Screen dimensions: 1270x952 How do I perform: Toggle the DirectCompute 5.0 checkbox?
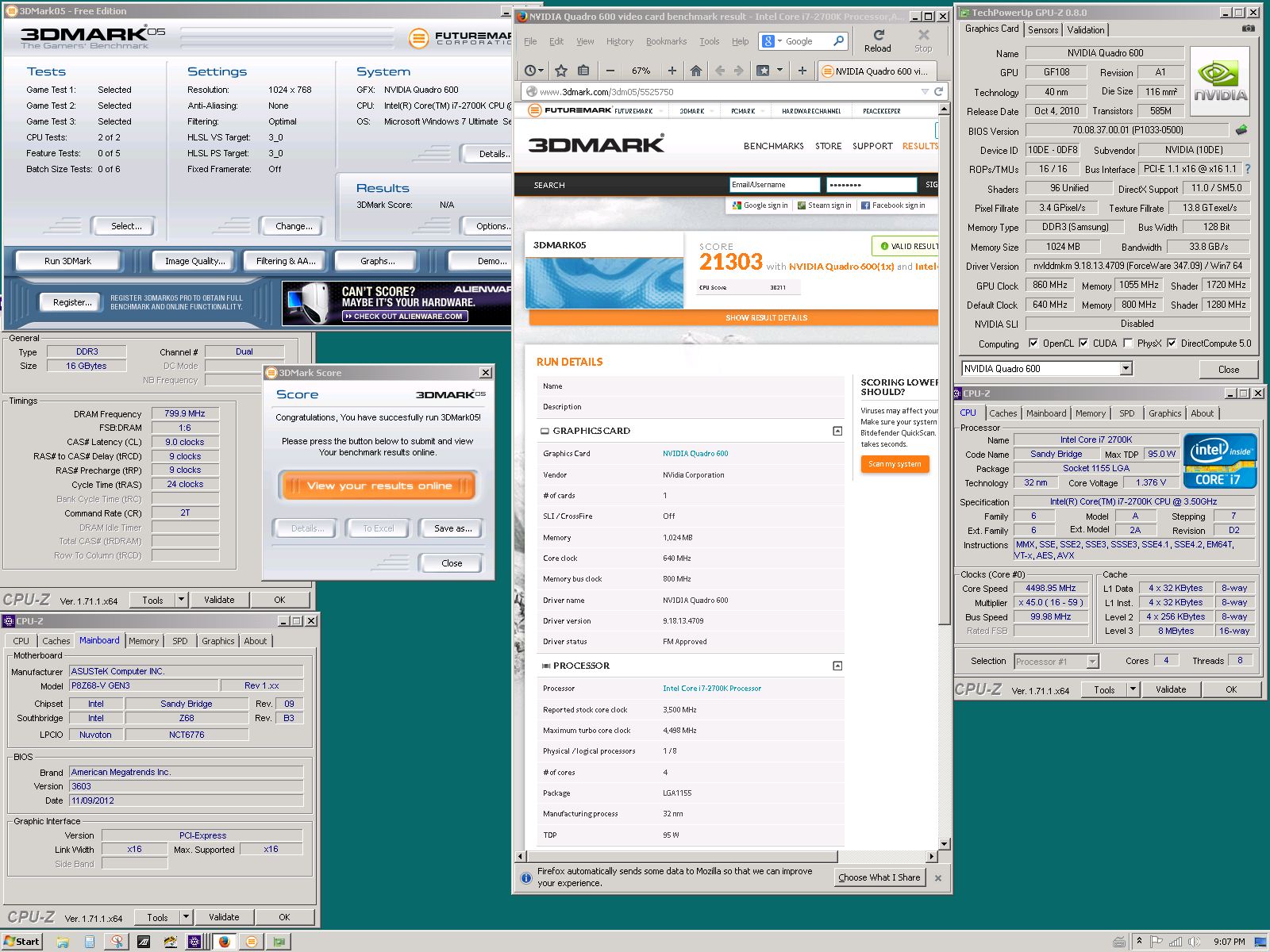[x=1172, y=344]
